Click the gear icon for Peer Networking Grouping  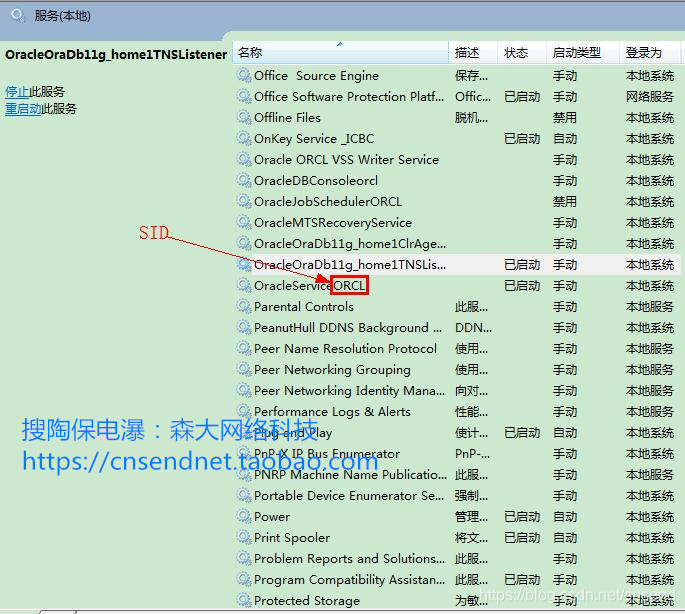coord(243,369)
